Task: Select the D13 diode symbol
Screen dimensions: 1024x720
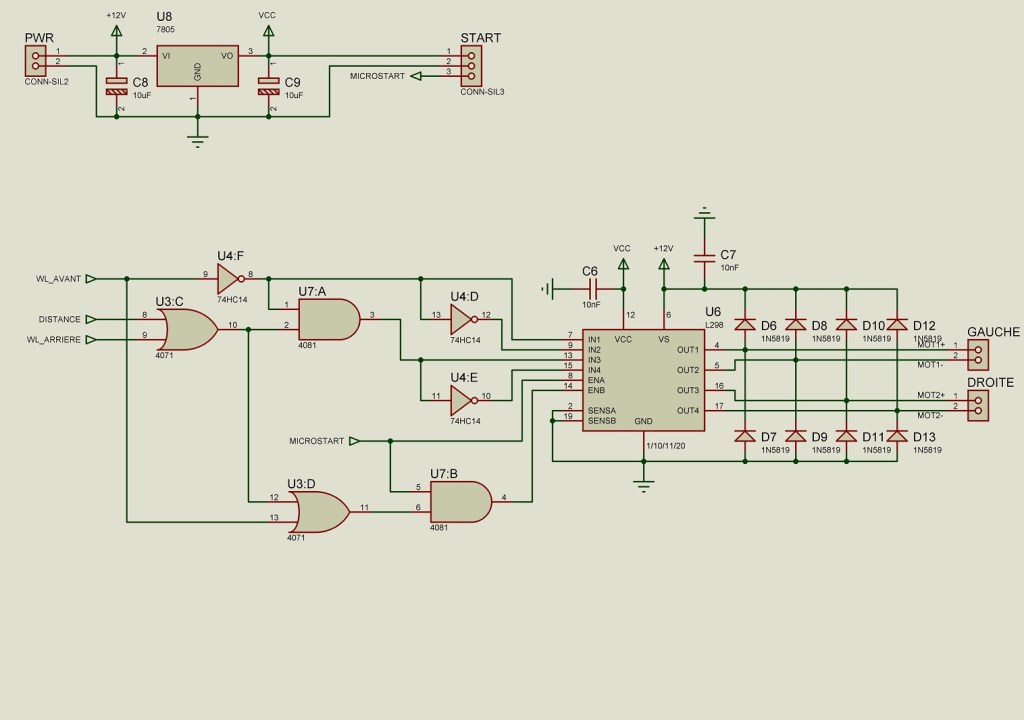Action: (x=897, y=436)
